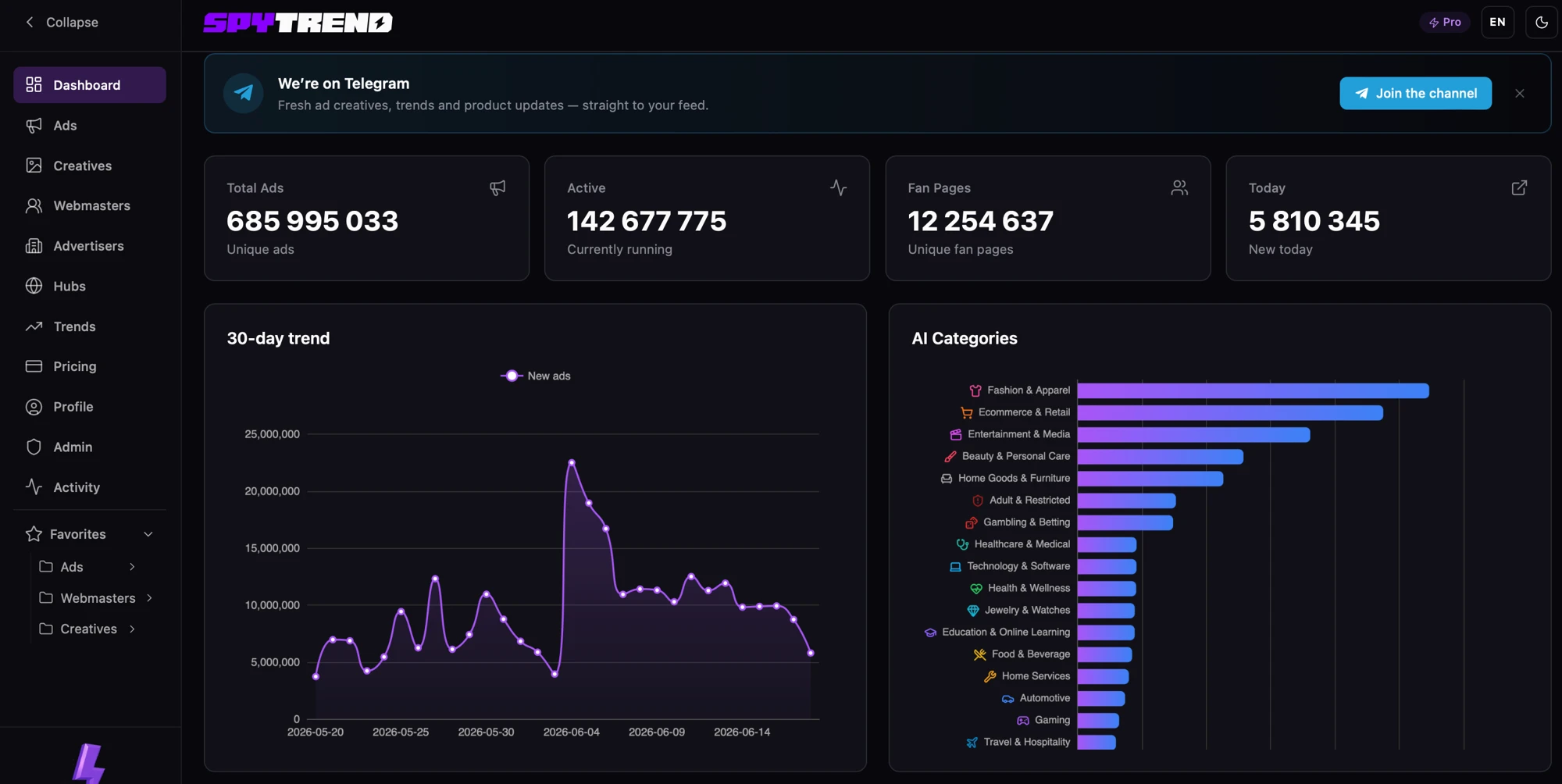Click the Favorites star icon

pyautogui.click(x=34, y=534)
